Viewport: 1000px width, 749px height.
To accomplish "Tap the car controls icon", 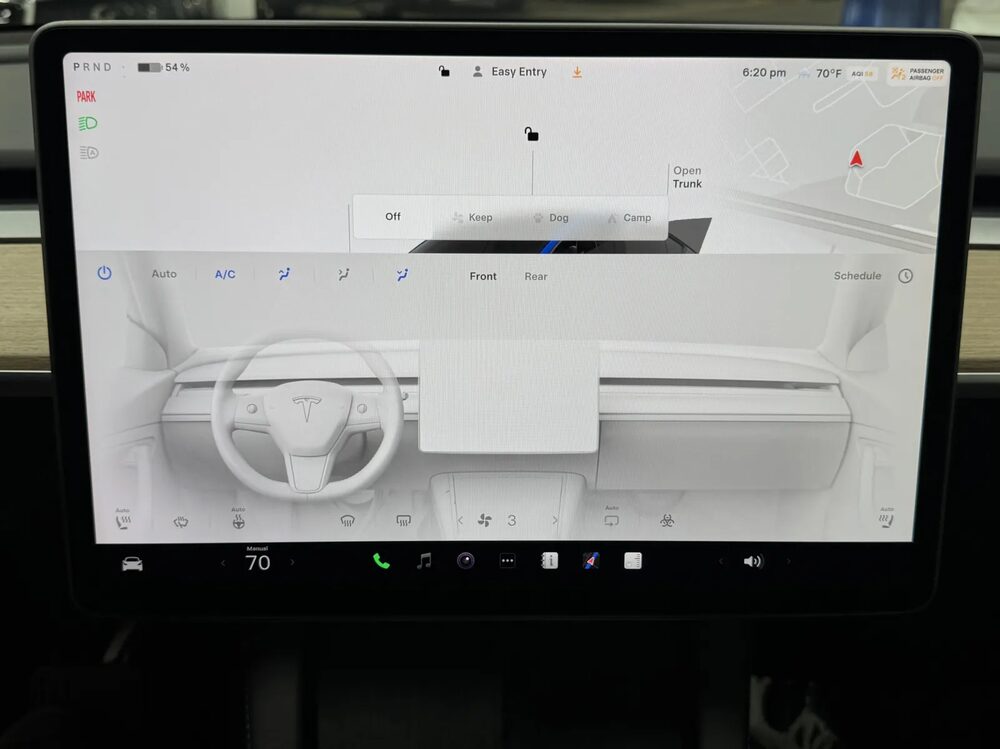I will (x=132, y=563).
